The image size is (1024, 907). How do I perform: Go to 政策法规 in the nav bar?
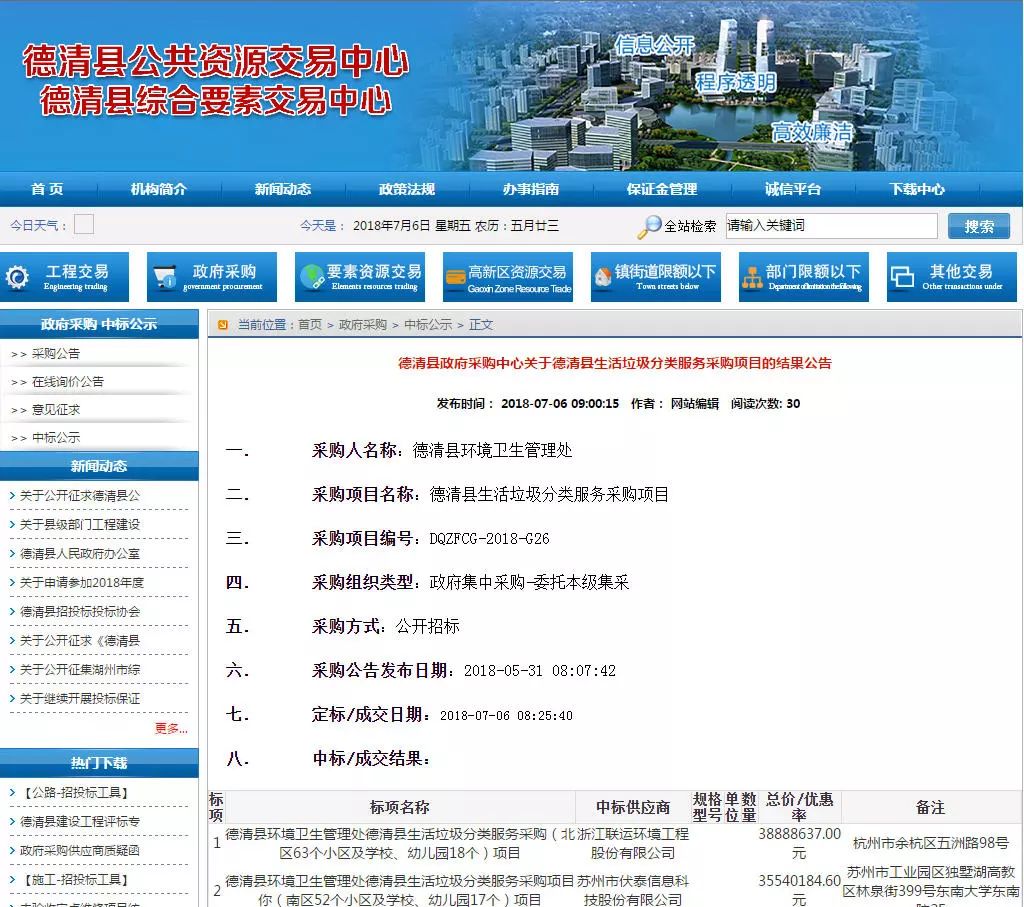[406, 189]
